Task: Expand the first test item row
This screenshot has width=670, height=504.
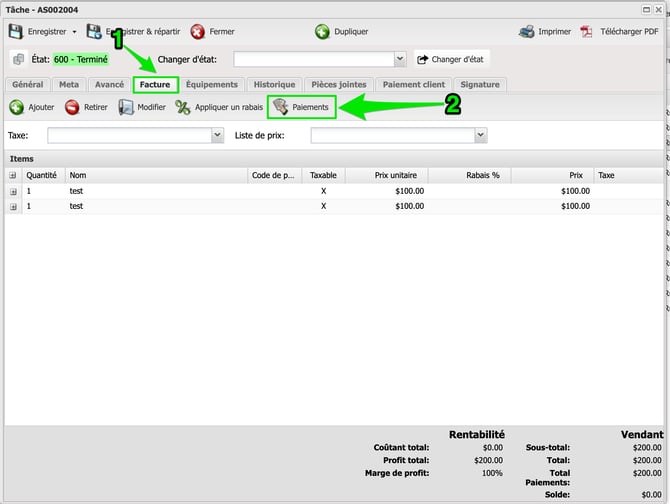Action: tap(13, 190)
